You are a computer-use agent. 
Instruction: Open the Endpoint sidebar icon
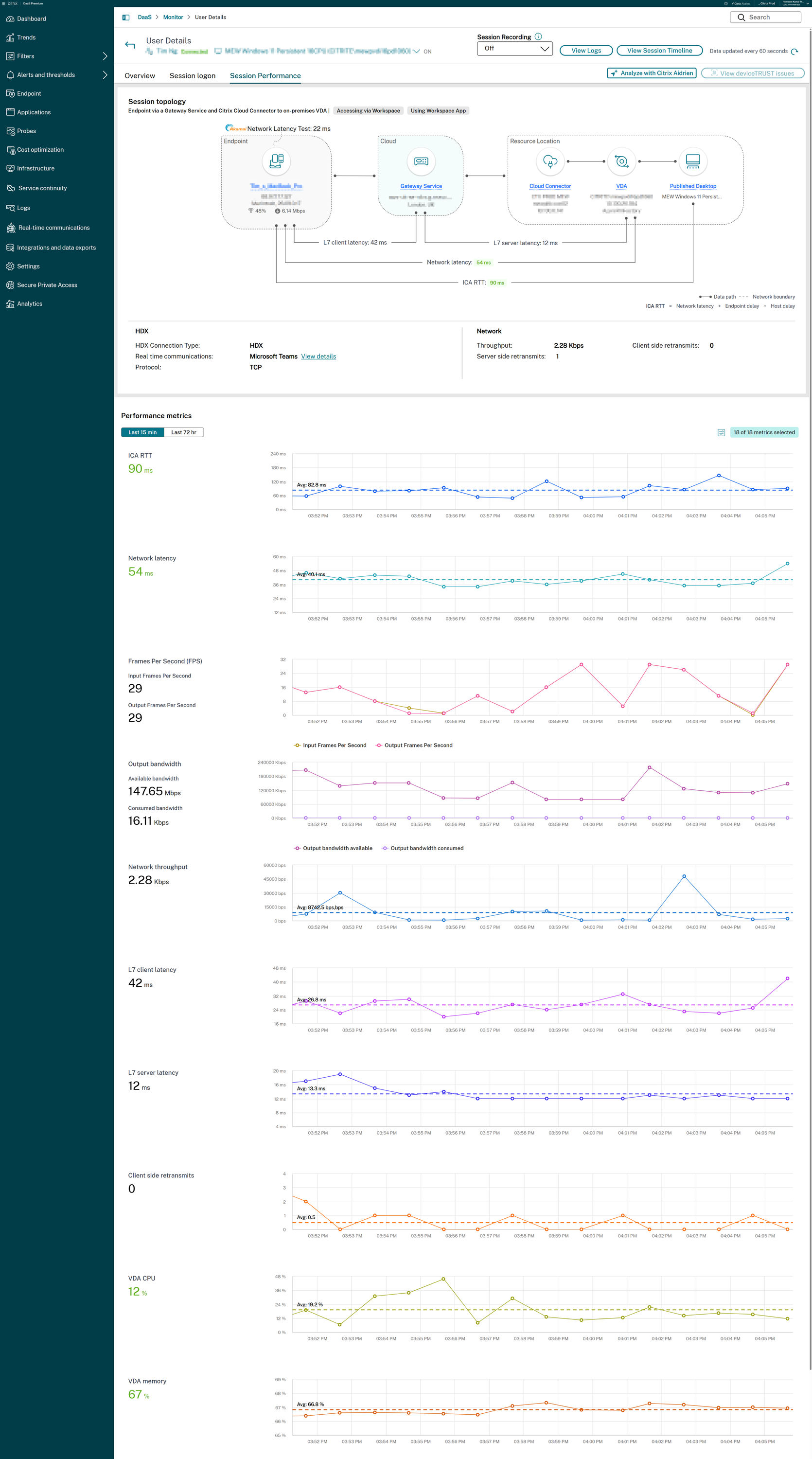(x=10, y=93)
